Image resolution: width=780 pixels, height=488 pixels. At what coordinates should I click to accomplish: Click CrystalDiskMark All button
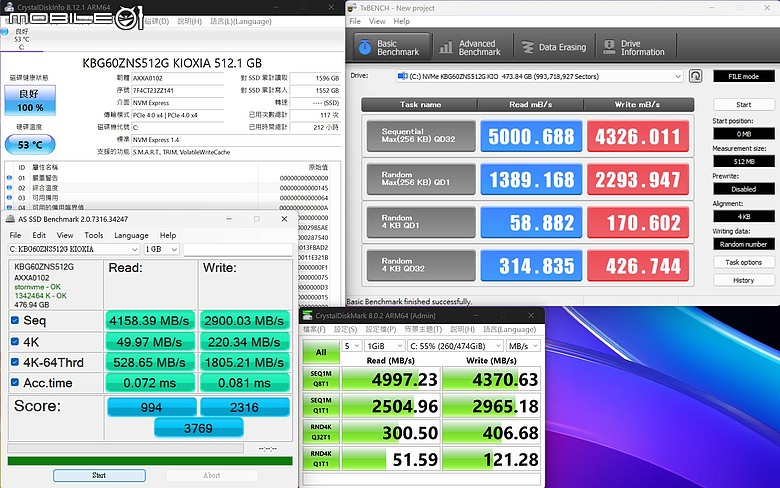click(321, 352)
